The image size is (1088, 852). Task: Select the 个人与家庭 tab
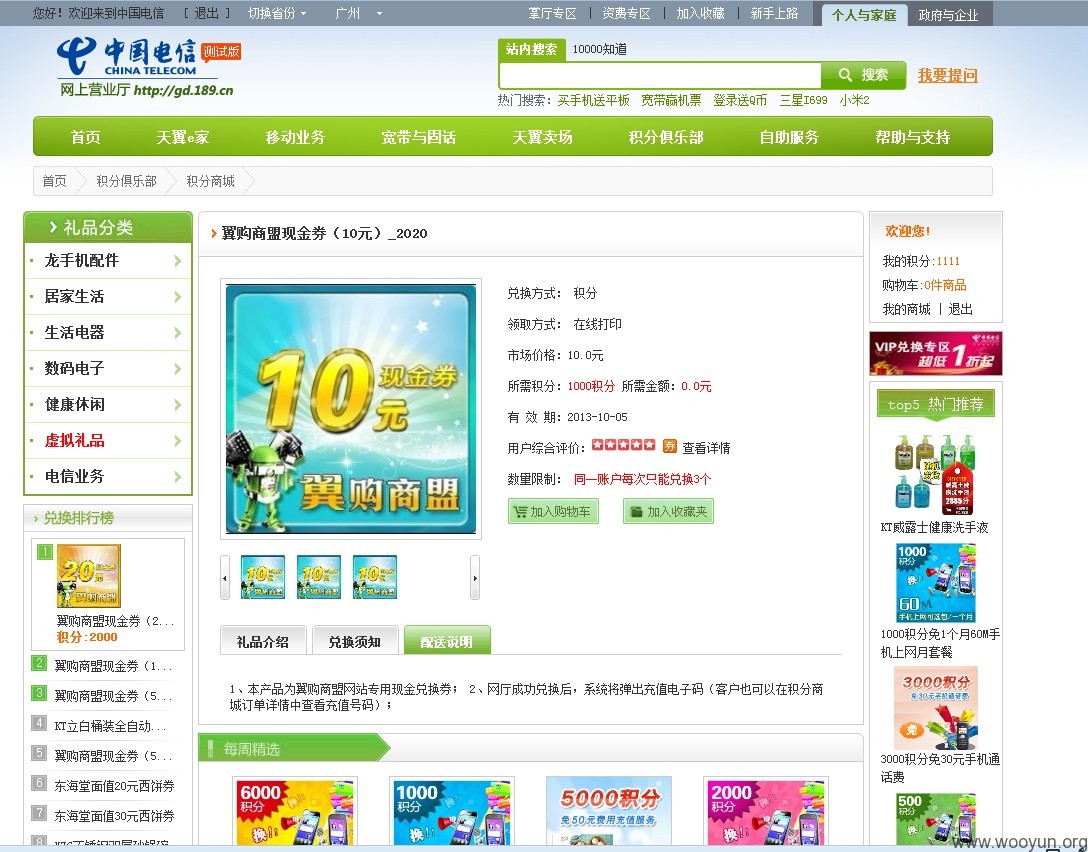[864, 15]
